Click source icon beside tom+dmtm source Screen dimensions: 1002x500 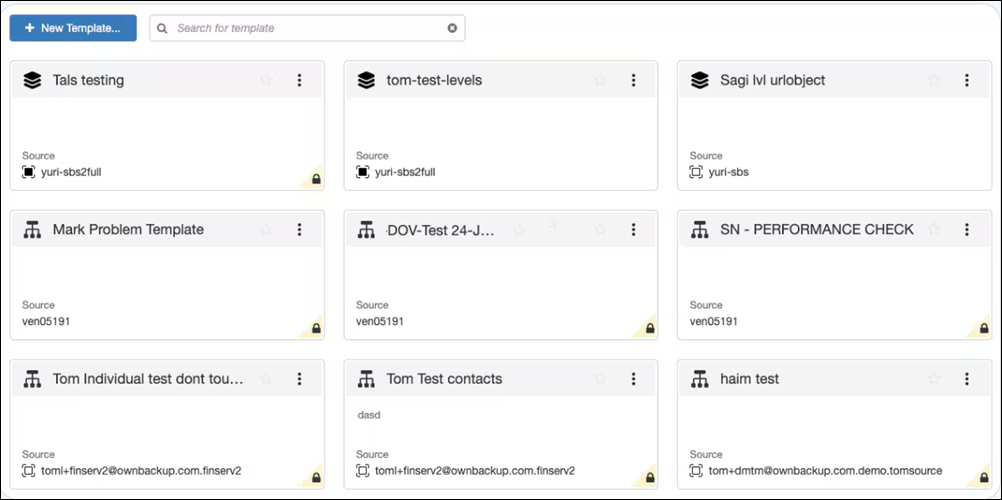click(x=696, y=471)
